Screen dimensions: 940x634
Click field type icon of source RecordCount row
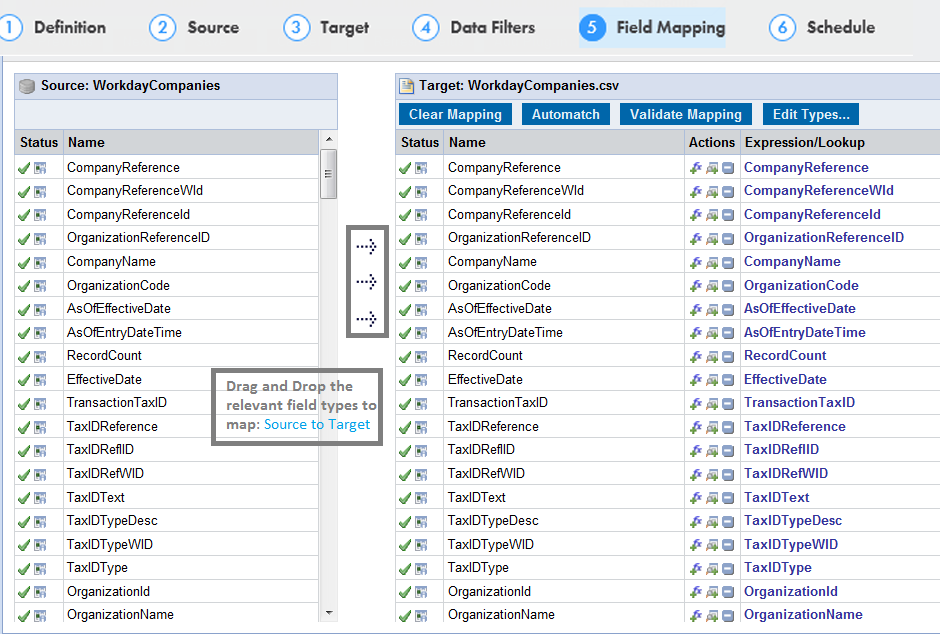40,357
